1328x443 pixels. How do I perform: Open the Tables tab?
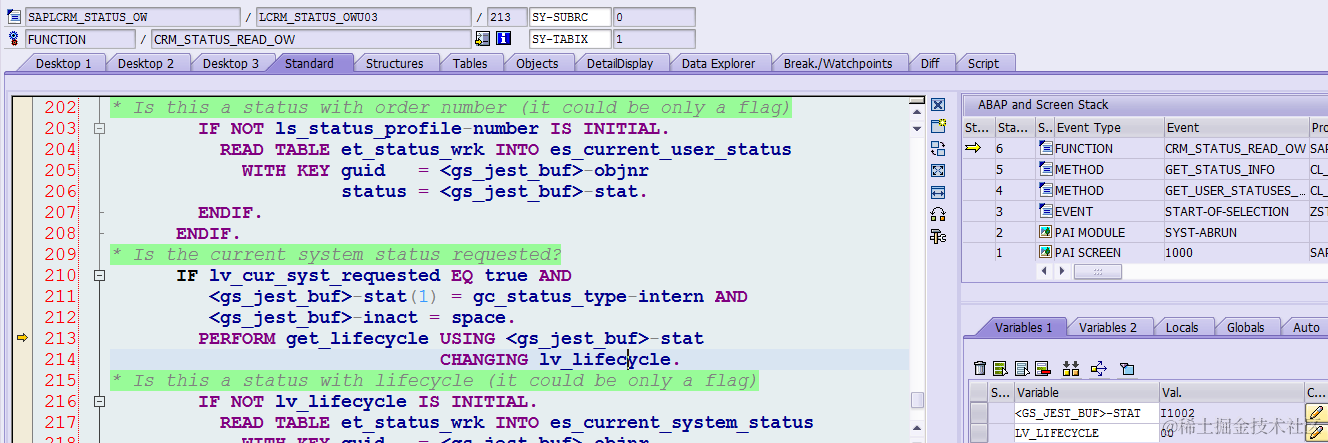(x=470, y=63)
